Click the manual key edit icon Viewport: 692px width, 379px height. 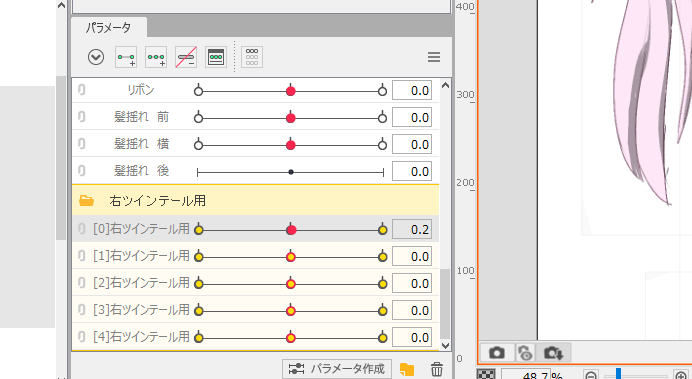(216, 57)
